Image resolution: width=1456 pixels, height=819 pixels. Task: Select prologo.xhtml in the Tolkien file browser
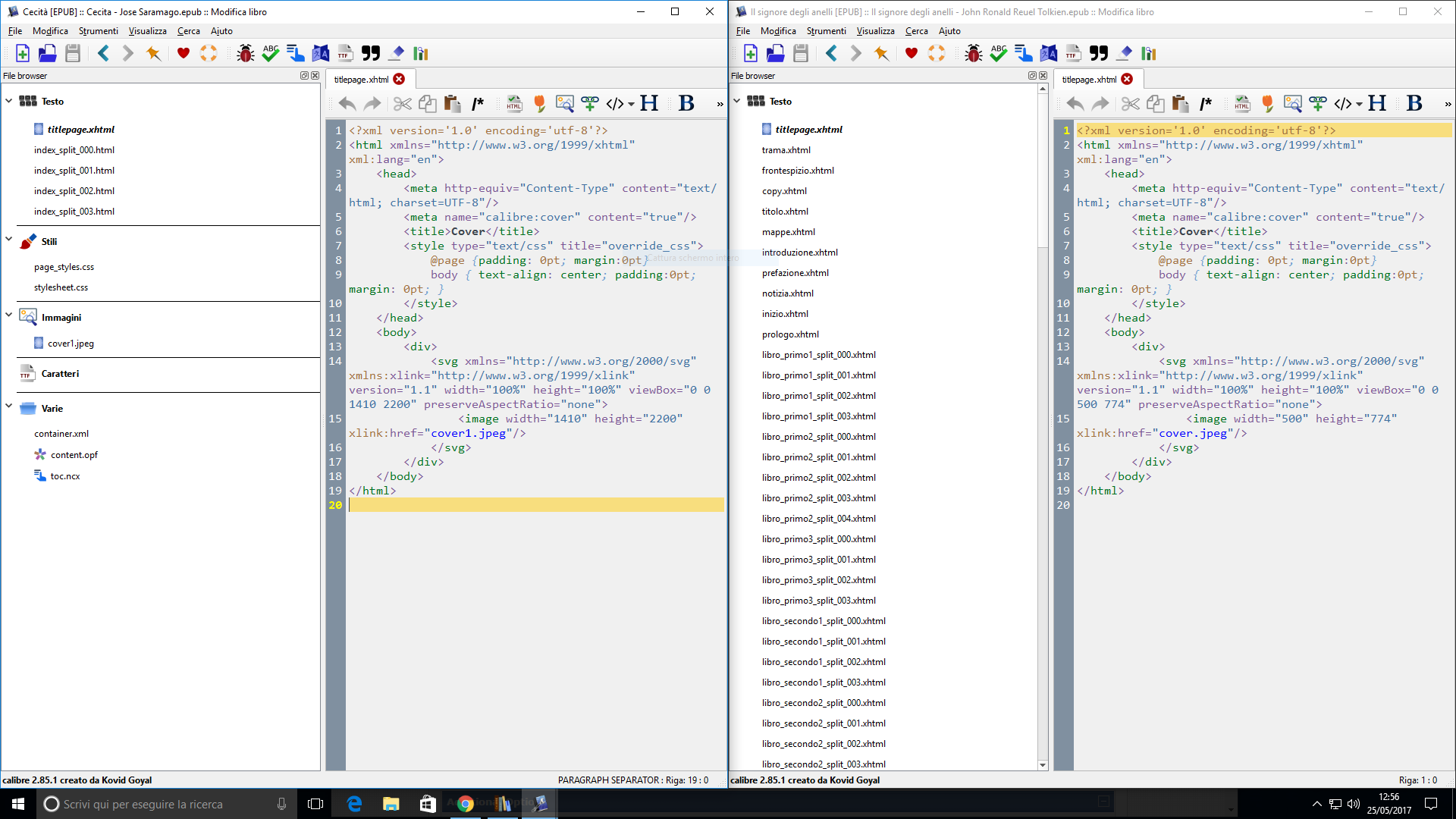[x=790, y=334]
